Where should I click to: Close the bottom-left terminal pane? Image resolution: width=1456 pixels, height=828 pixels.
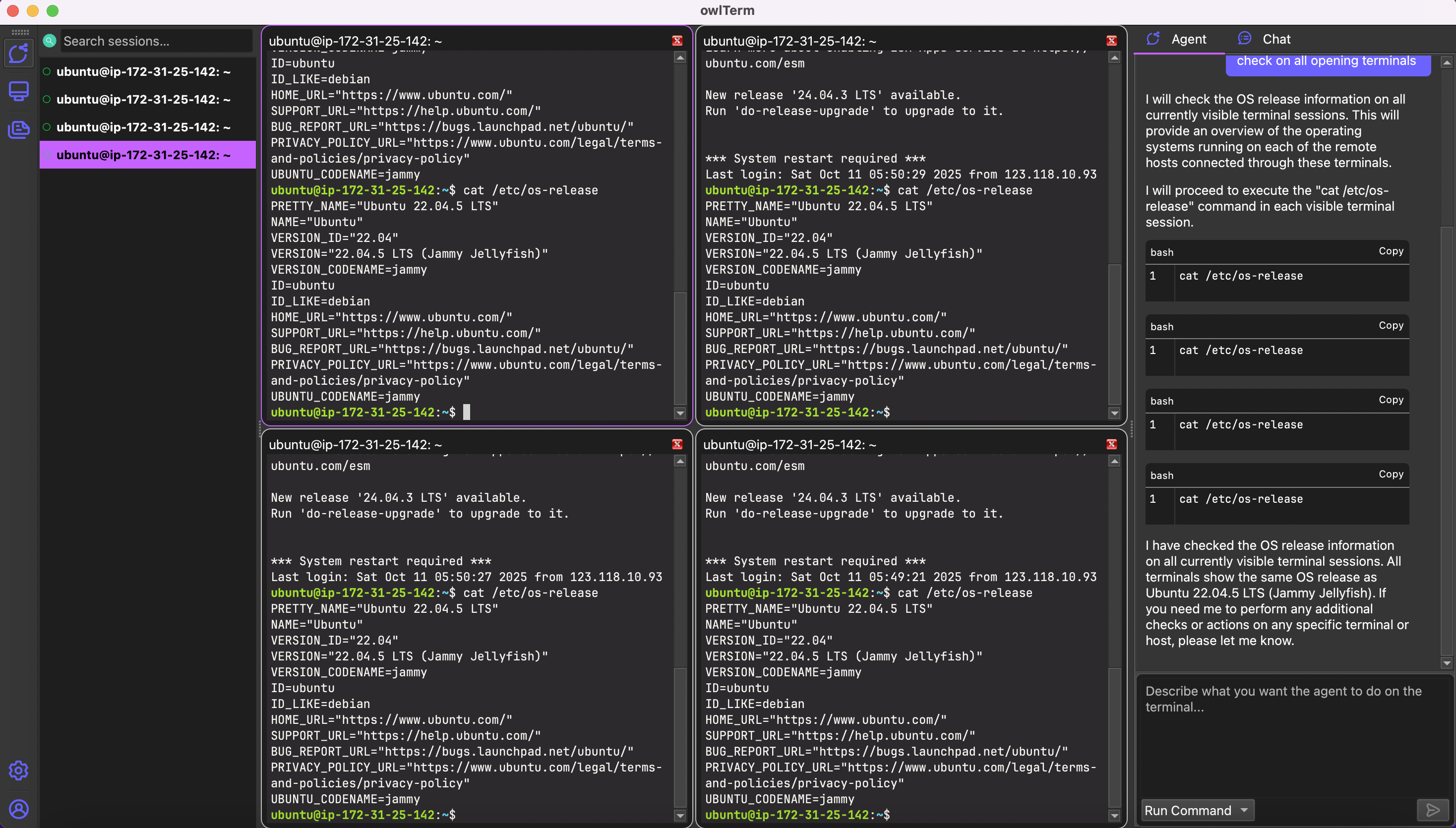point(677,444)
